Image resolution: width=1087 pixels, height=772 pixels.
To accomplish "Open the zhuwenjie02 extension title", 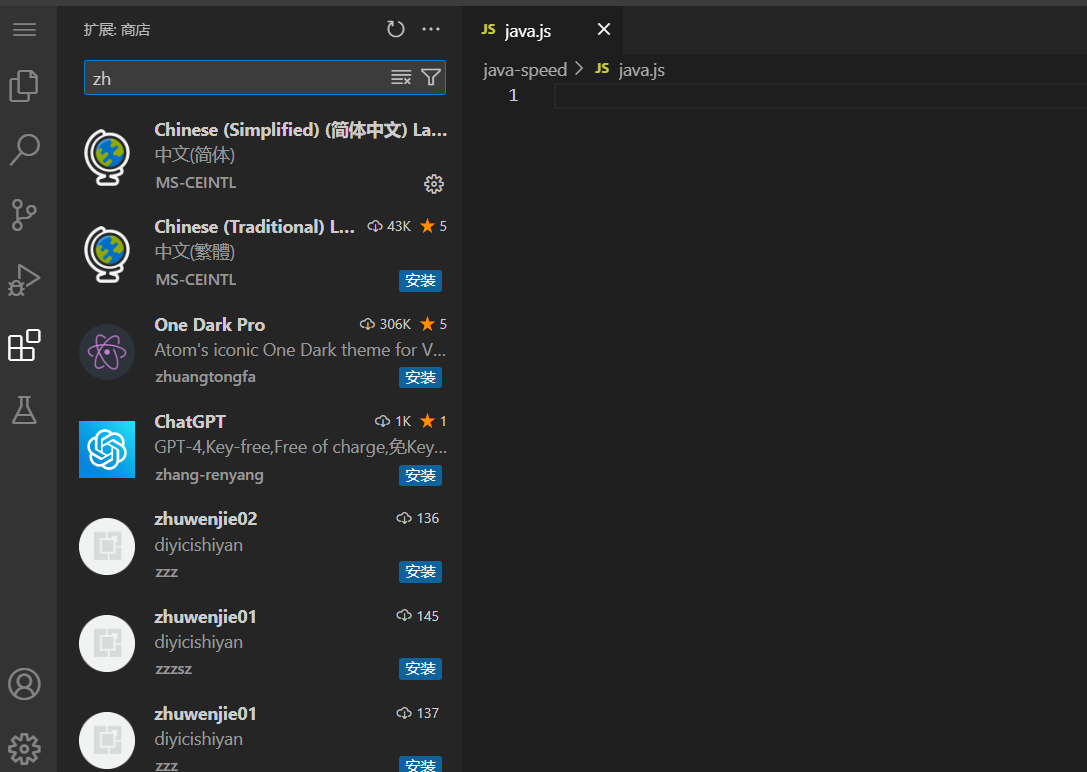I will [x=205, y=519].
